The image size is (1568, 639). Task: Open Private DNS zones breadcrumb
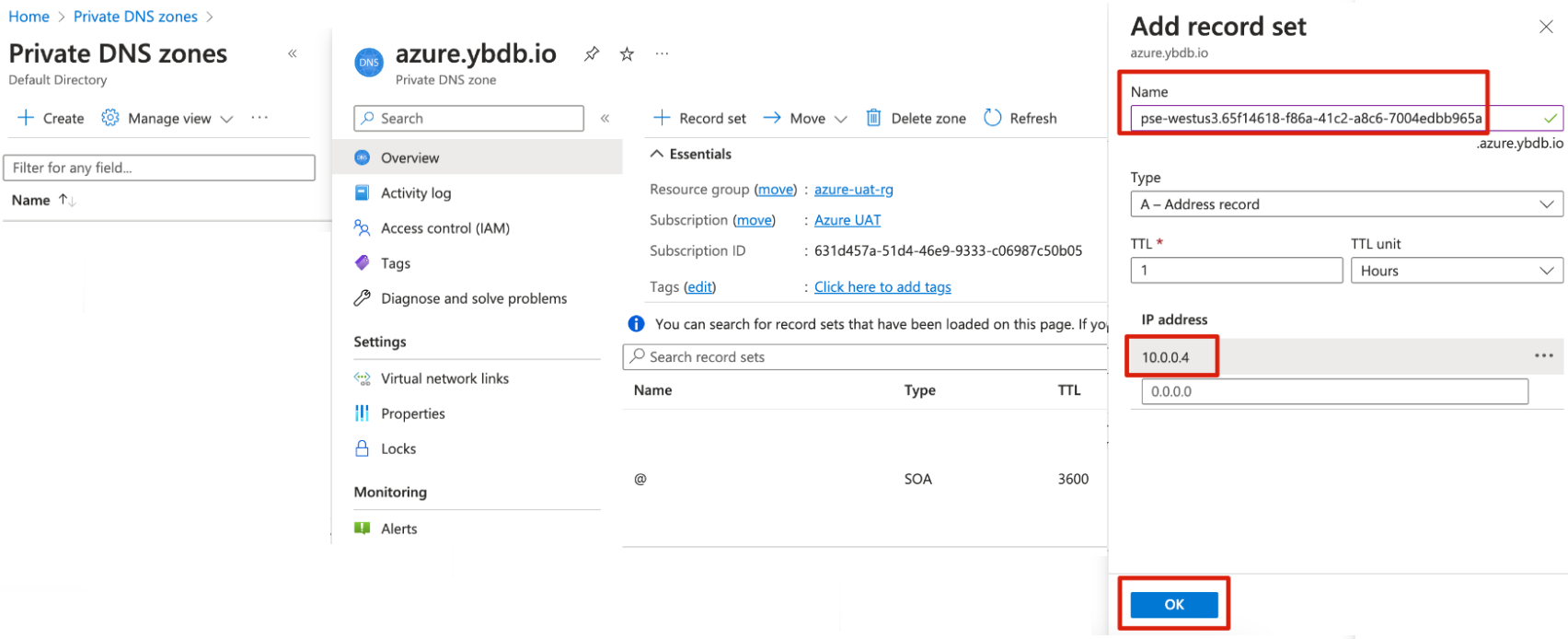point(135,17)
